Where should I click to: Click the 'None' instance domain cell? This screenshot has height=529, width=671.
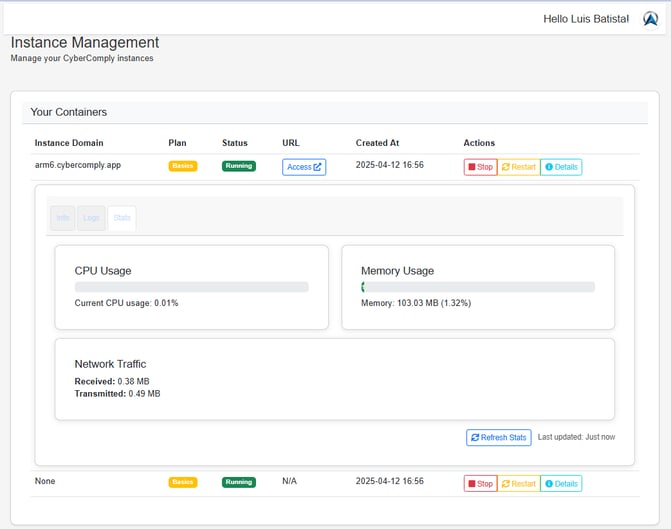(x=45, y=481)
